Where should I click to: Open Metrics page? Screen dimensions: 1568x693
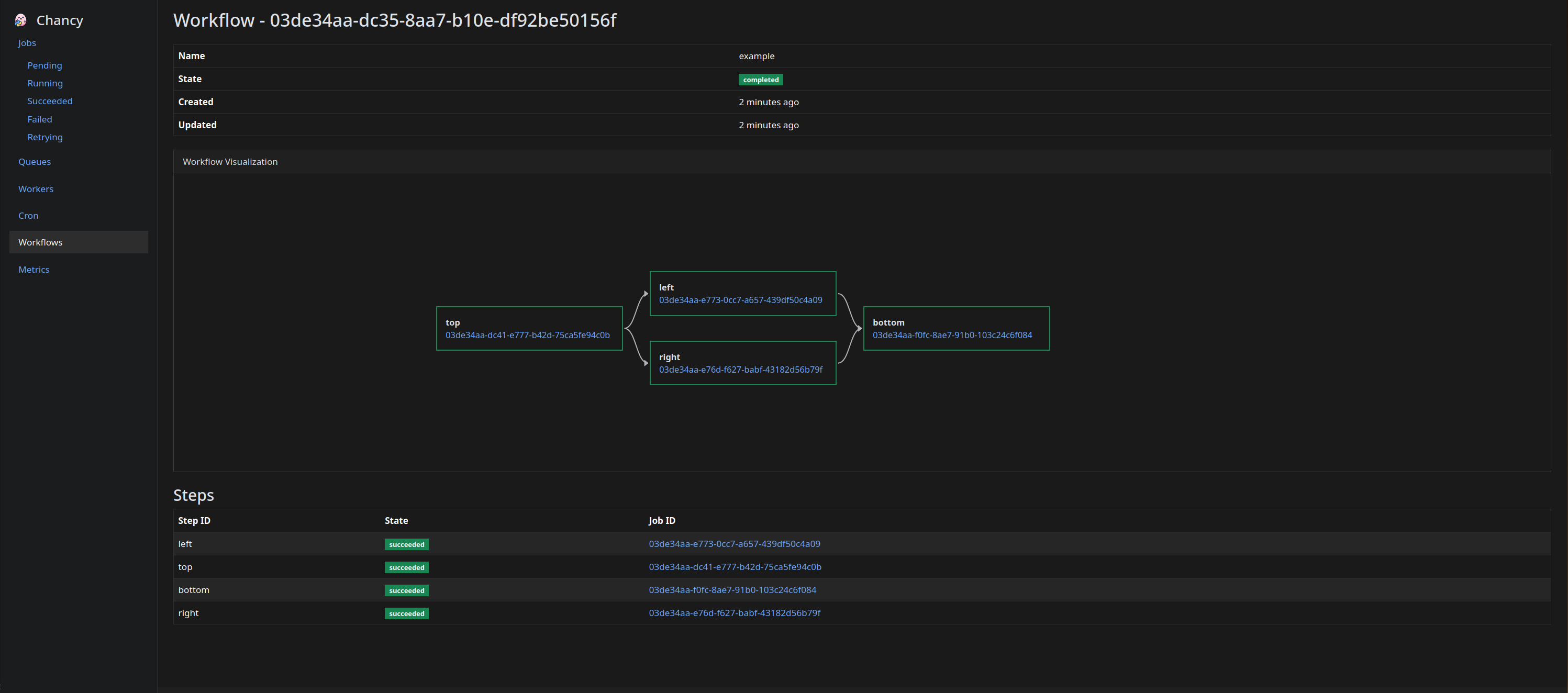[34, 270]
